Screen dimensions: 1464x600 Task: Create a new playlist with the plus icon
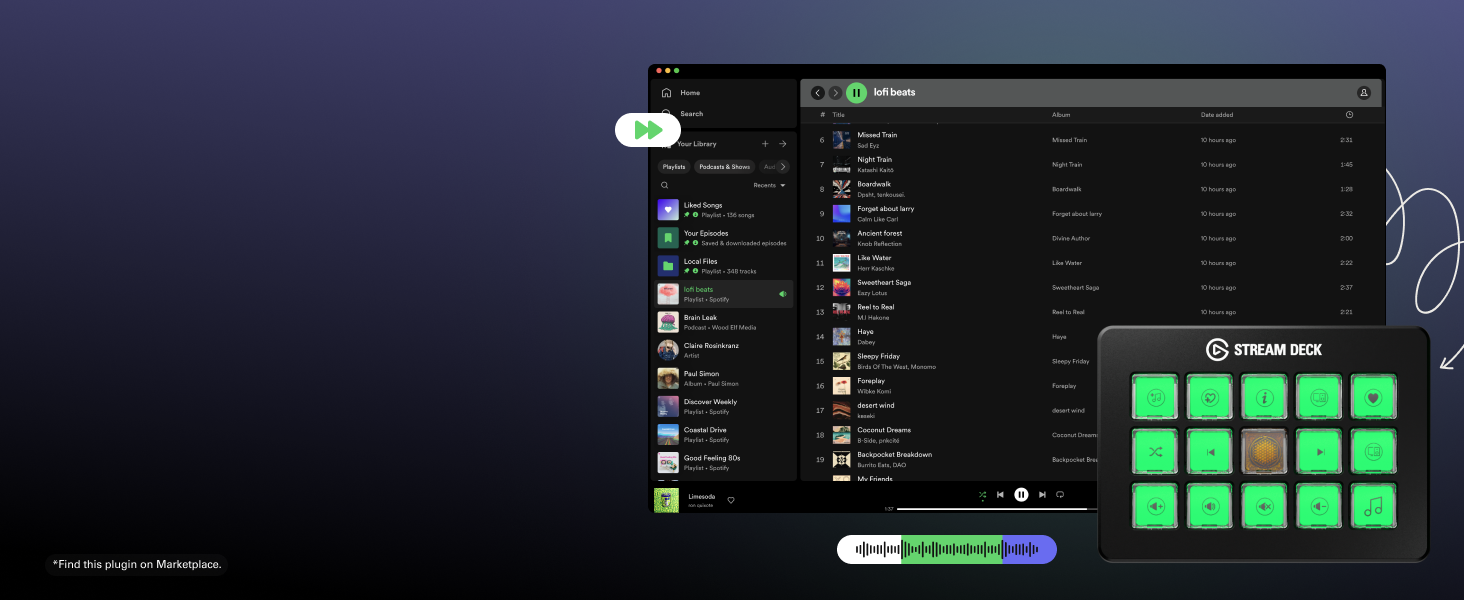(x=765, y=144)
